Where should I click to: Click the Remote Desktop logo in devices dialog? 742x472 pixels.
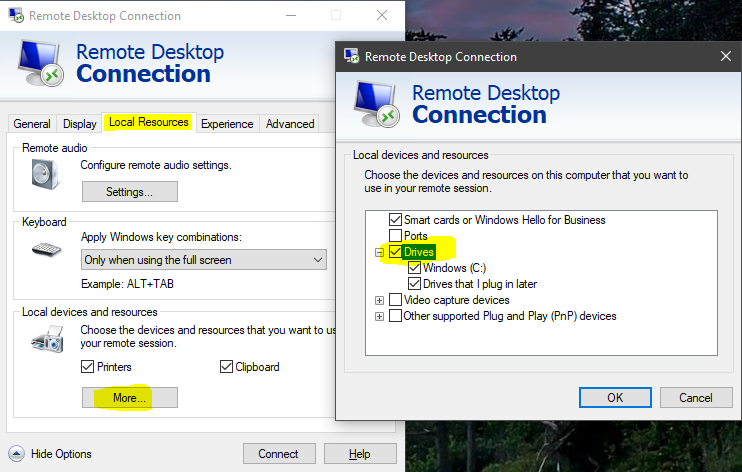[x=378, y=104]
